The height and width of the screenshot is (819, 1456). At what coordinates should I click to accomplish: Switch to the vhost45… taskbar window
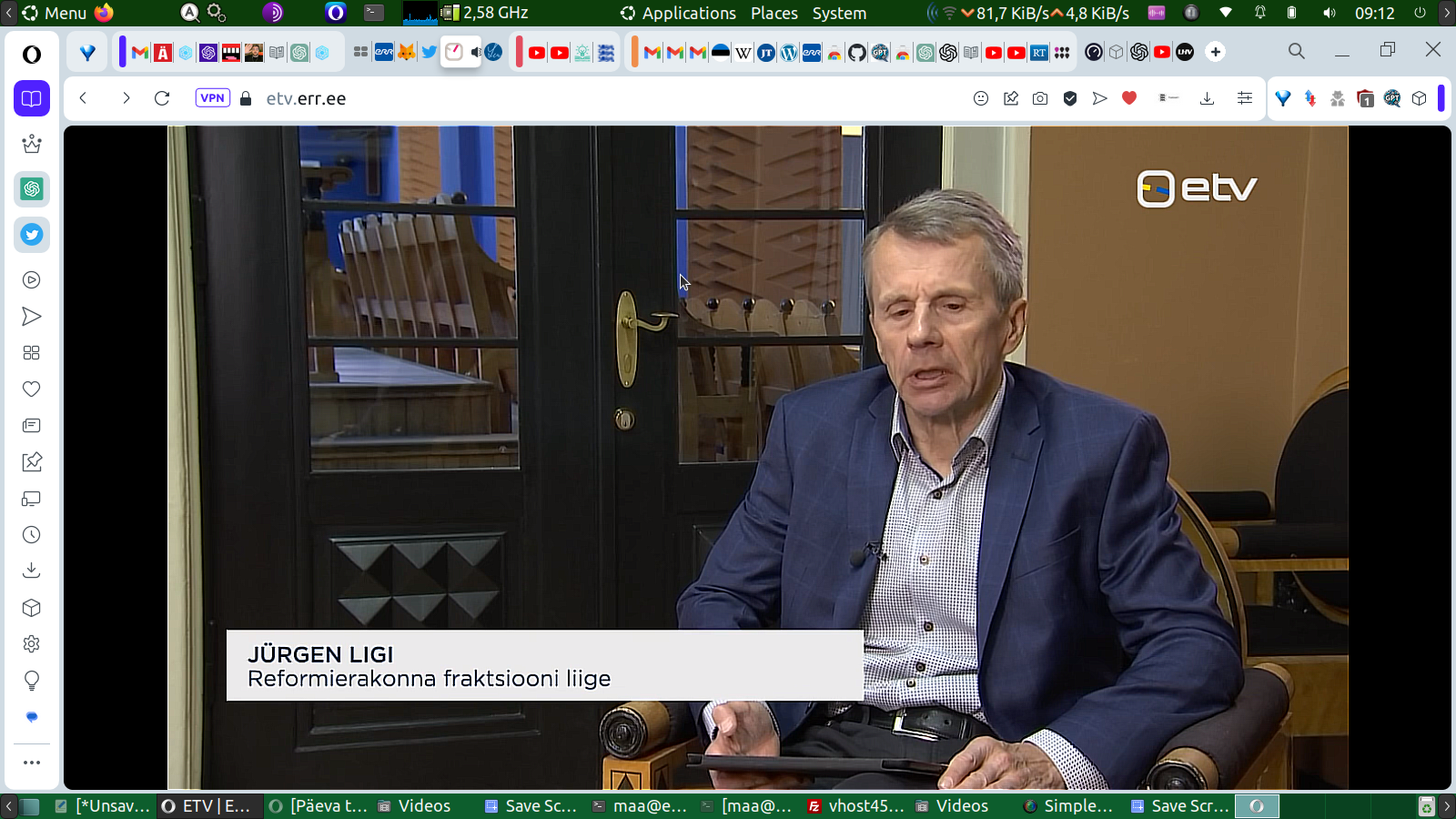(856, 806)
